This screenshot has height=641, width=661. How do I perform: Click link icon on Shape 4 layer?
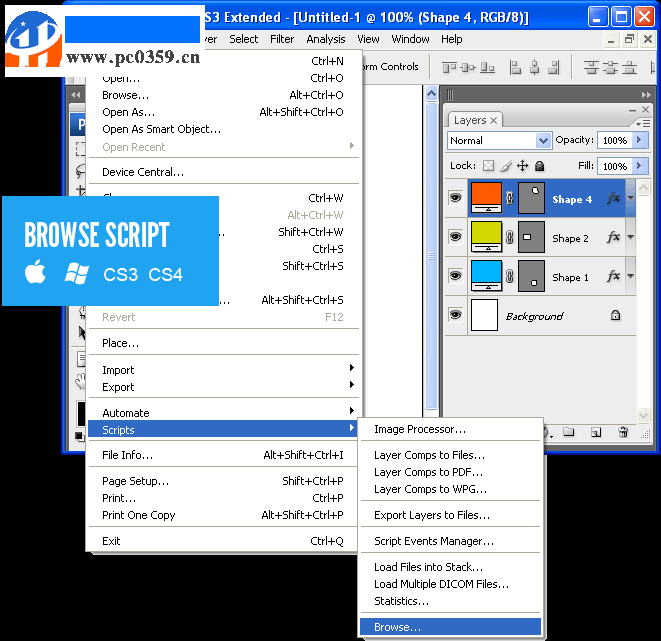click(510, 198)
